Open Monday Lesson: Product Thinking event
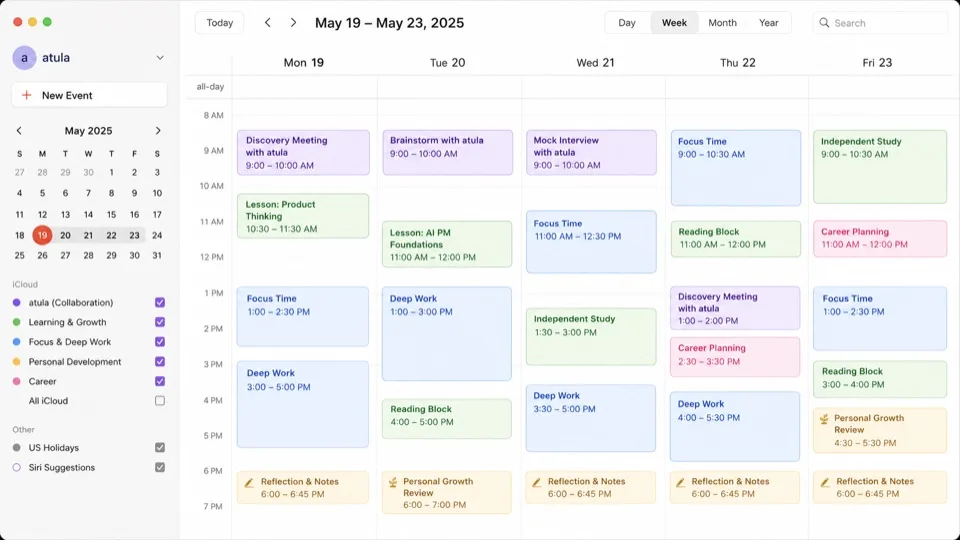Screen dimensions: 960x540 coord(303,216)
